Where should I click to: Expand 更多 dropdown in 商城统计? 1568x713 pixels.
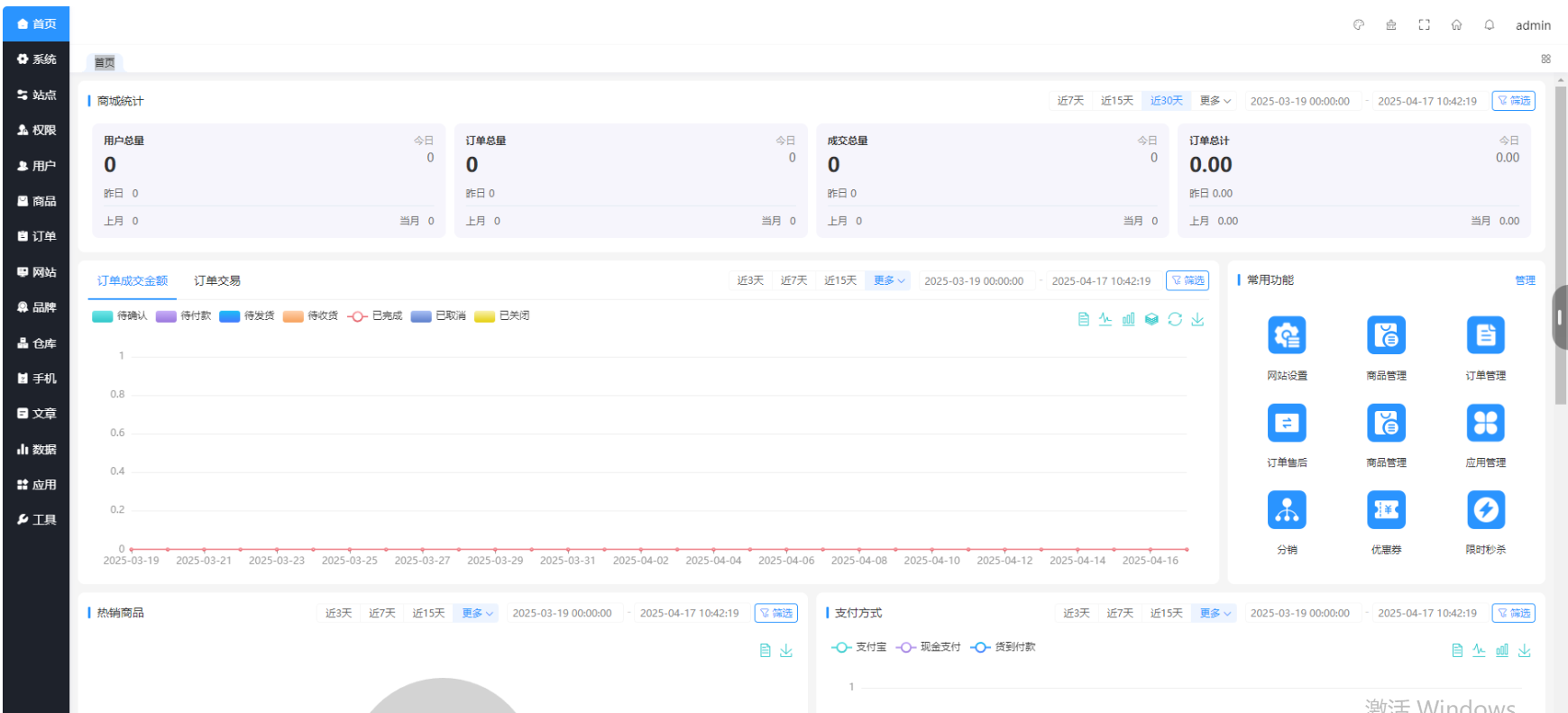[x=1215, y=101]
